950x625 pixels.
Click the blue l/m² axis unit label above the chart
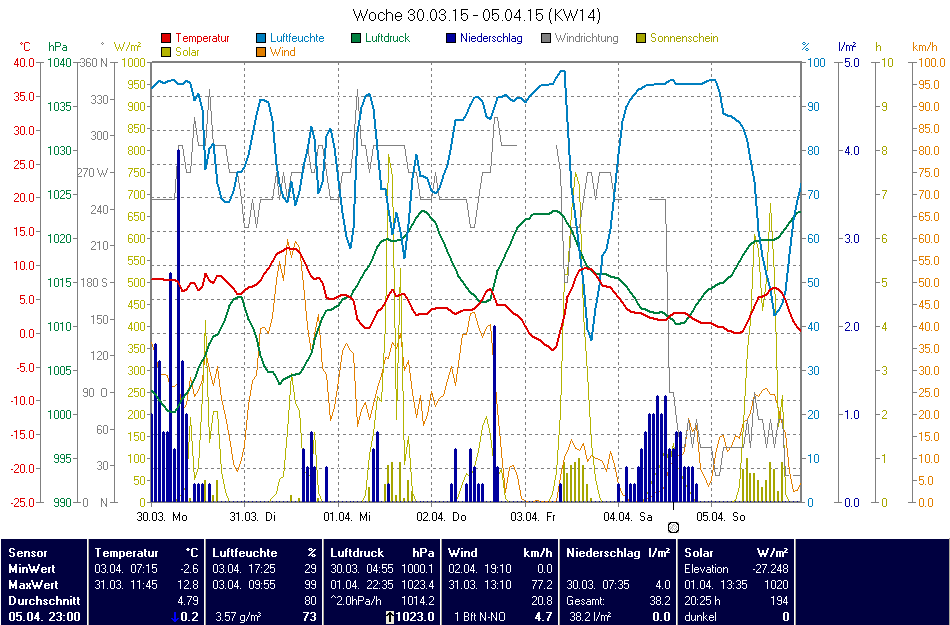(x=848, y=47)
